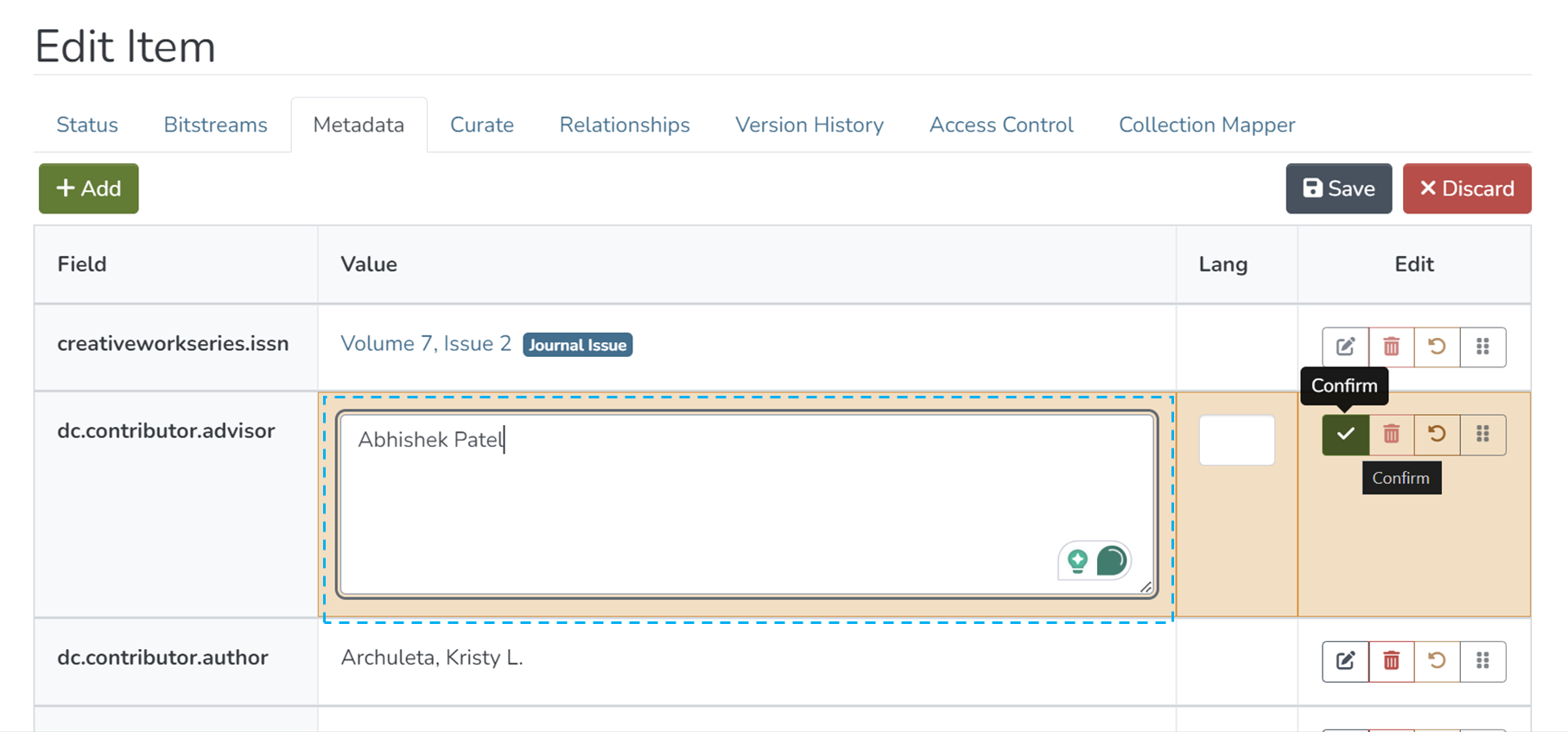Open the Volume 7, Issue 2 link
The width and height of the screenshot is (1568, 732).
tap(426, 344)
